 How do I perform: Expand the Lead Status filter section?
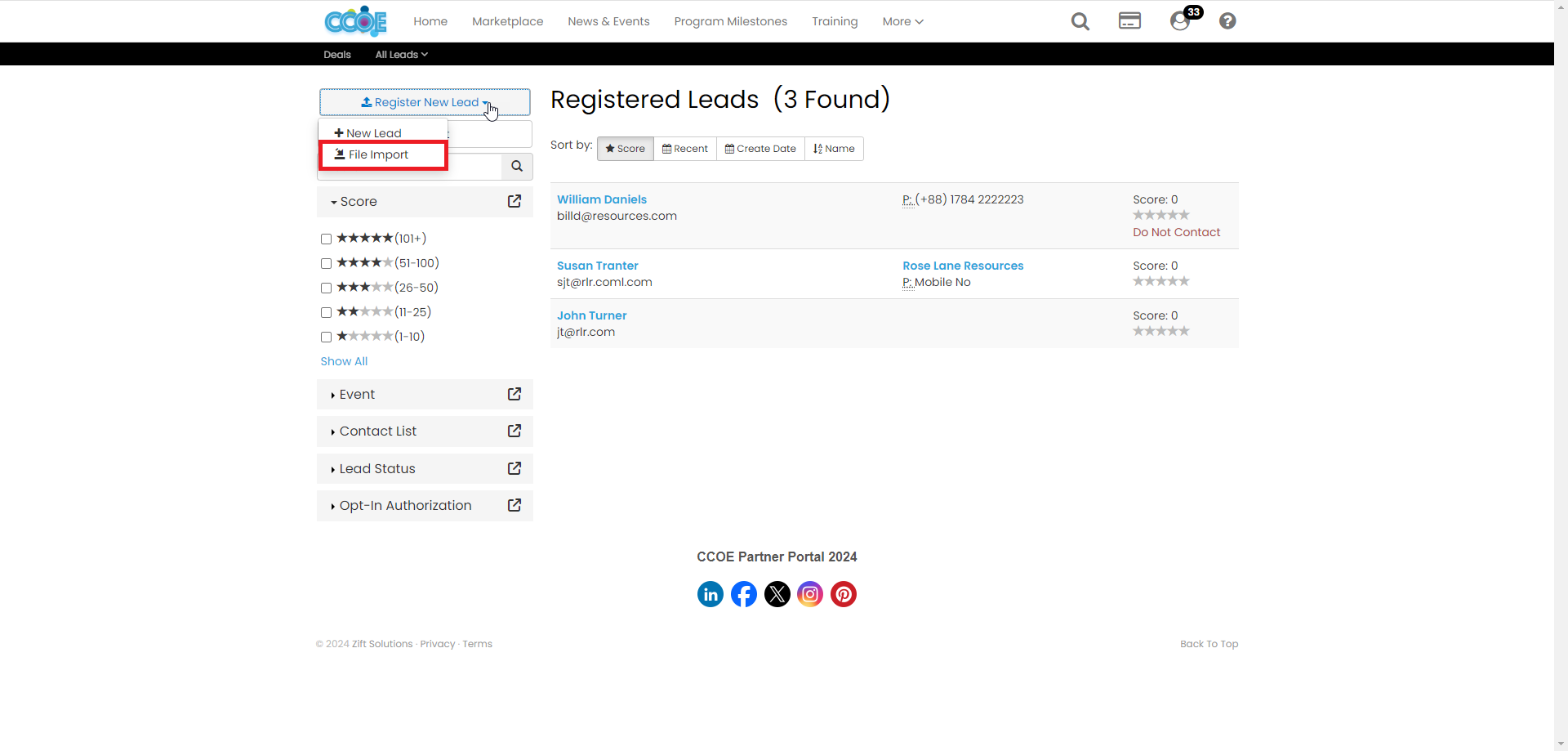[x=373, y=469]
